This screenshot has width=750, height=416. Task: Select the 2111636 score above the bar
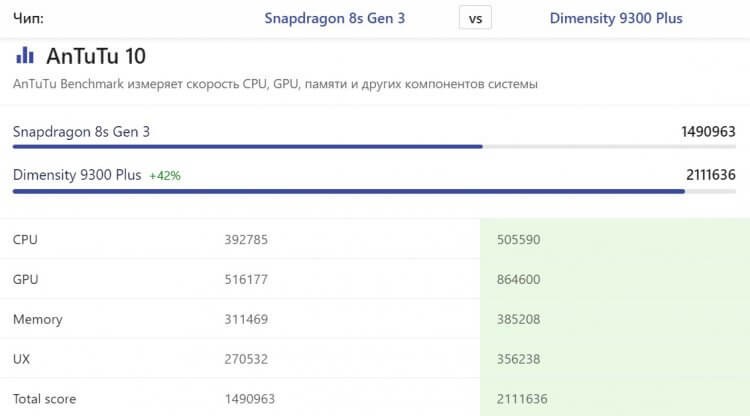pyautogui.click(x=711, y=175)
